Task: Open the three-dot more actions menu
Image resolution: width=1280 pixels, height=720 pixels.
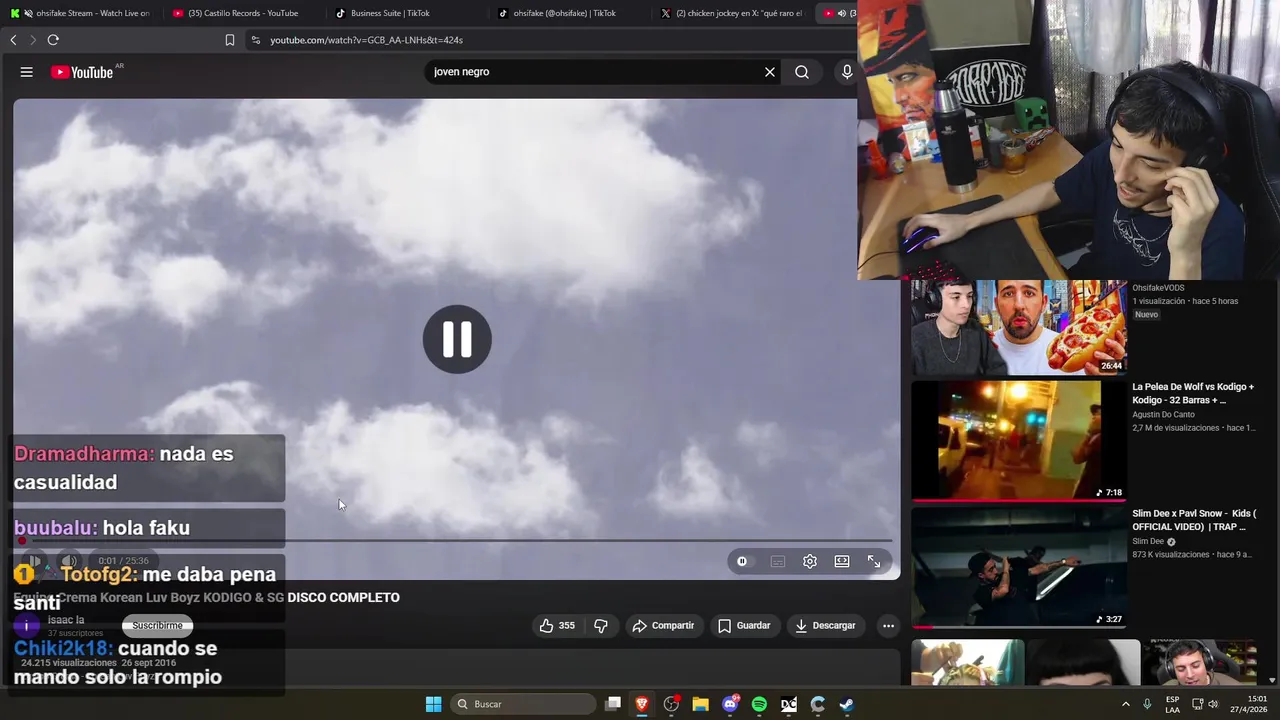Action: [x=888, y=626]
